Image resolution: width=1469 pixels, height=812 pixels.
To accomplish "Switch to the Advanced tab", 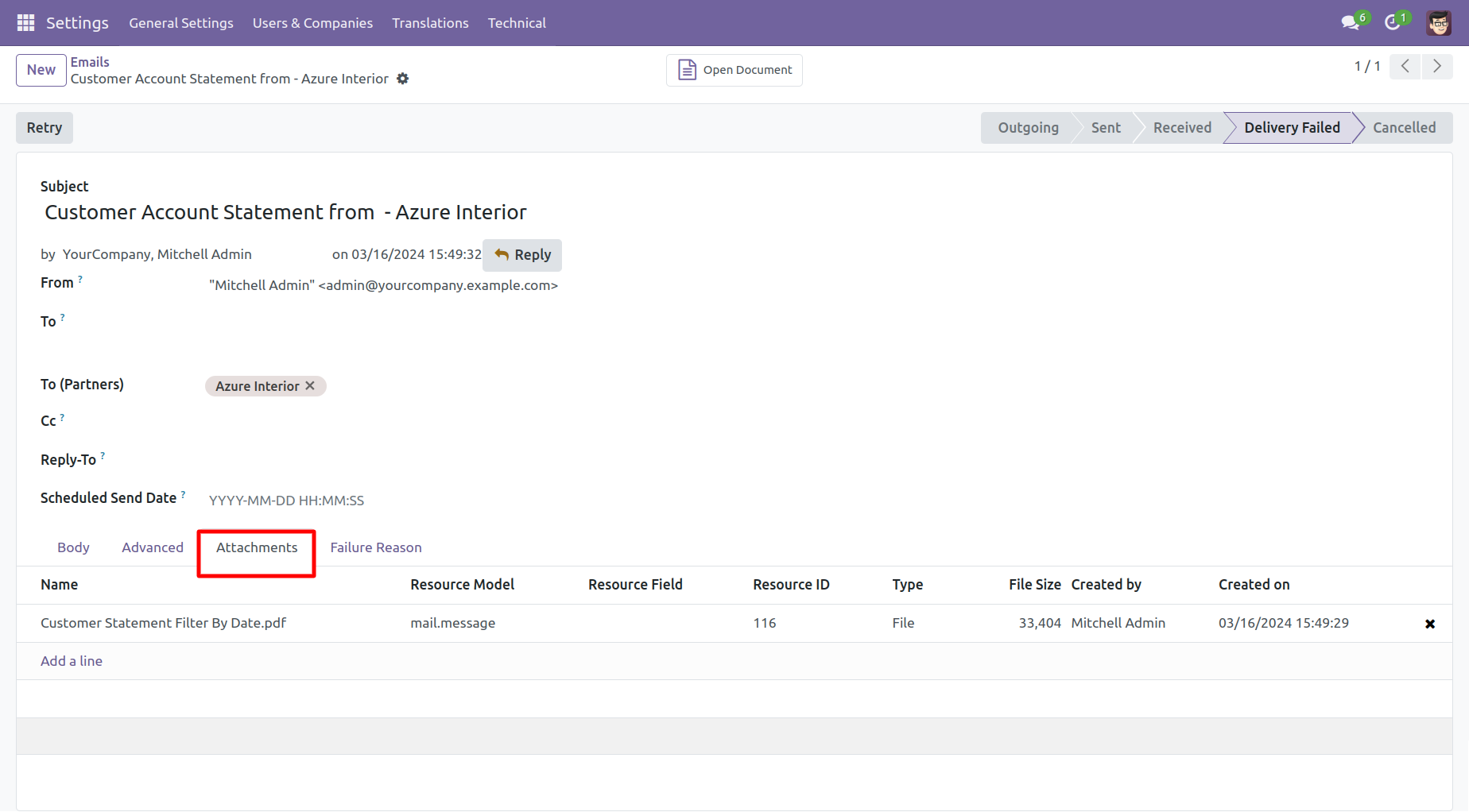I will [x=153, y=547].
